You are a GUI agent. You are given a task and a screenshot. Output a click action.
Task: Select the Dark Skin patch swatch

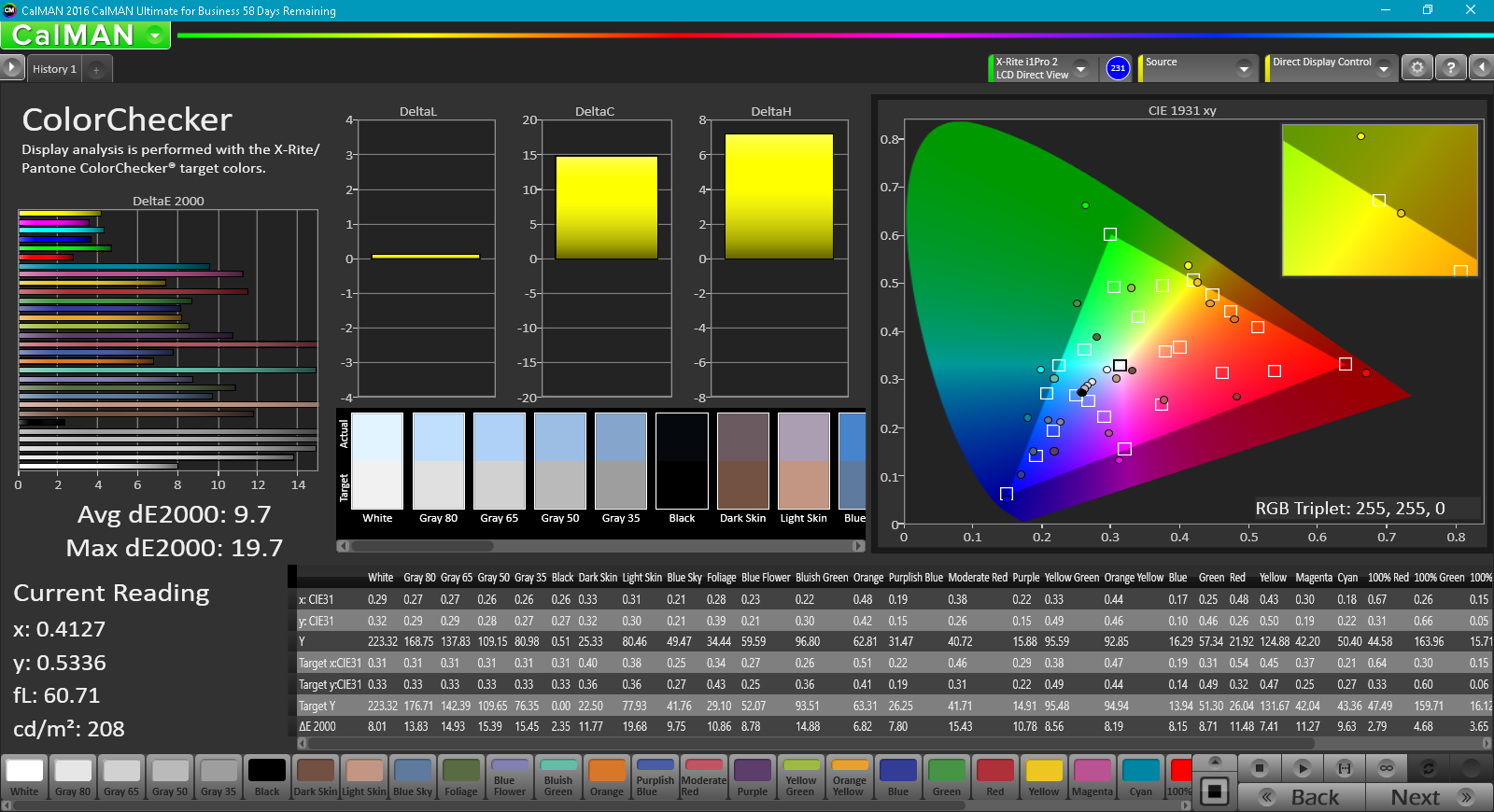pos(316,777)
